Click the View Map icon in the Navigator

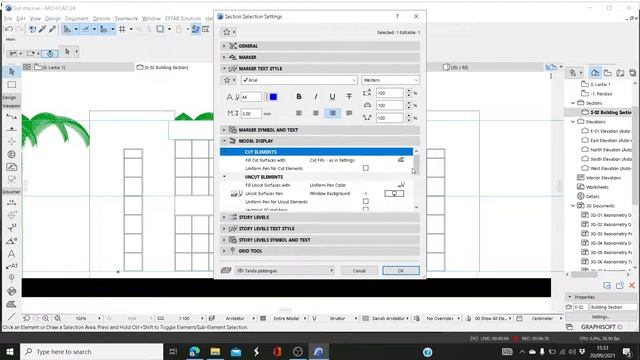608,73
